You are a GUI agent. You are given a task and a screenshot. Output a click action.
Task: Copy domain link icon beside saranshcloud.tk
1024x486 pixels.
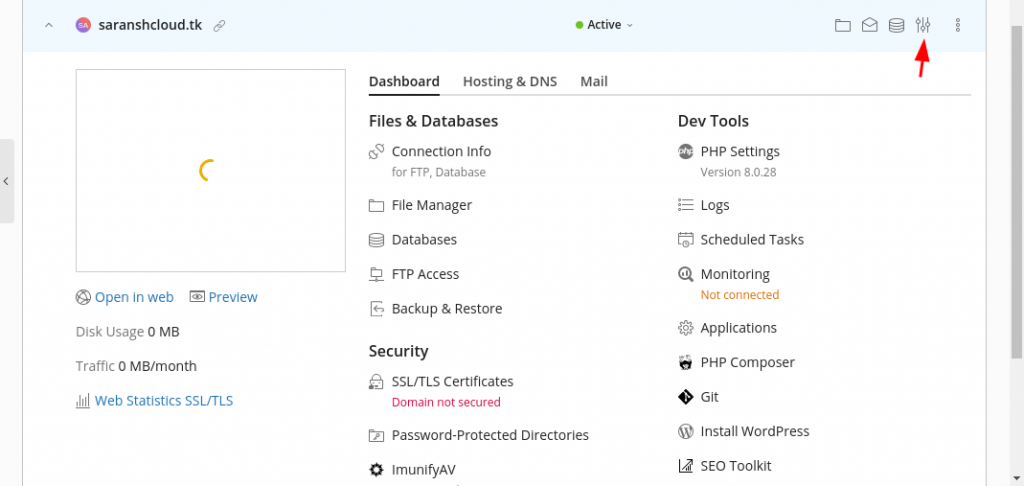[x=219, y=26]
